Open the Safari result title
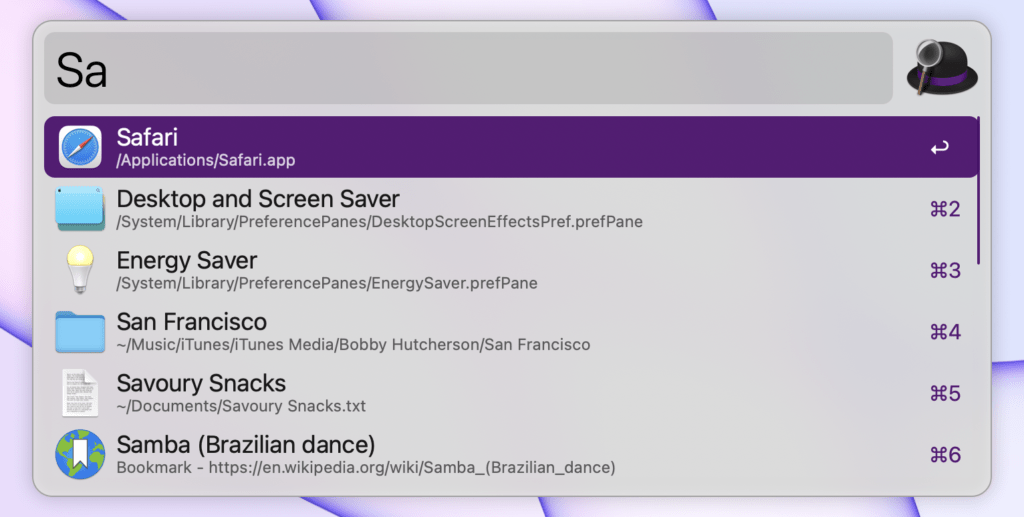This screenshot has width=1024, height=517. (147, 137)
